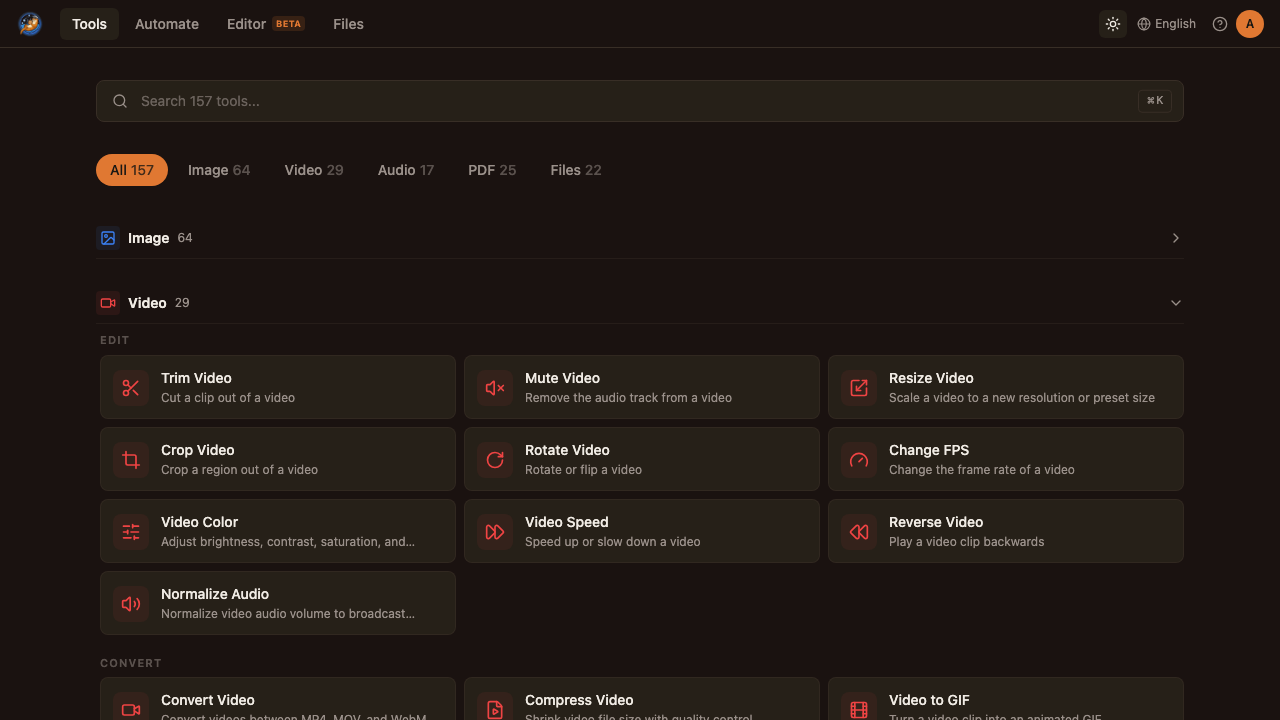Screen dimensions: 1280x720
Task: Click "Speed up or slow down a video"
Action: pyautogui.click(x=612, y=542)
